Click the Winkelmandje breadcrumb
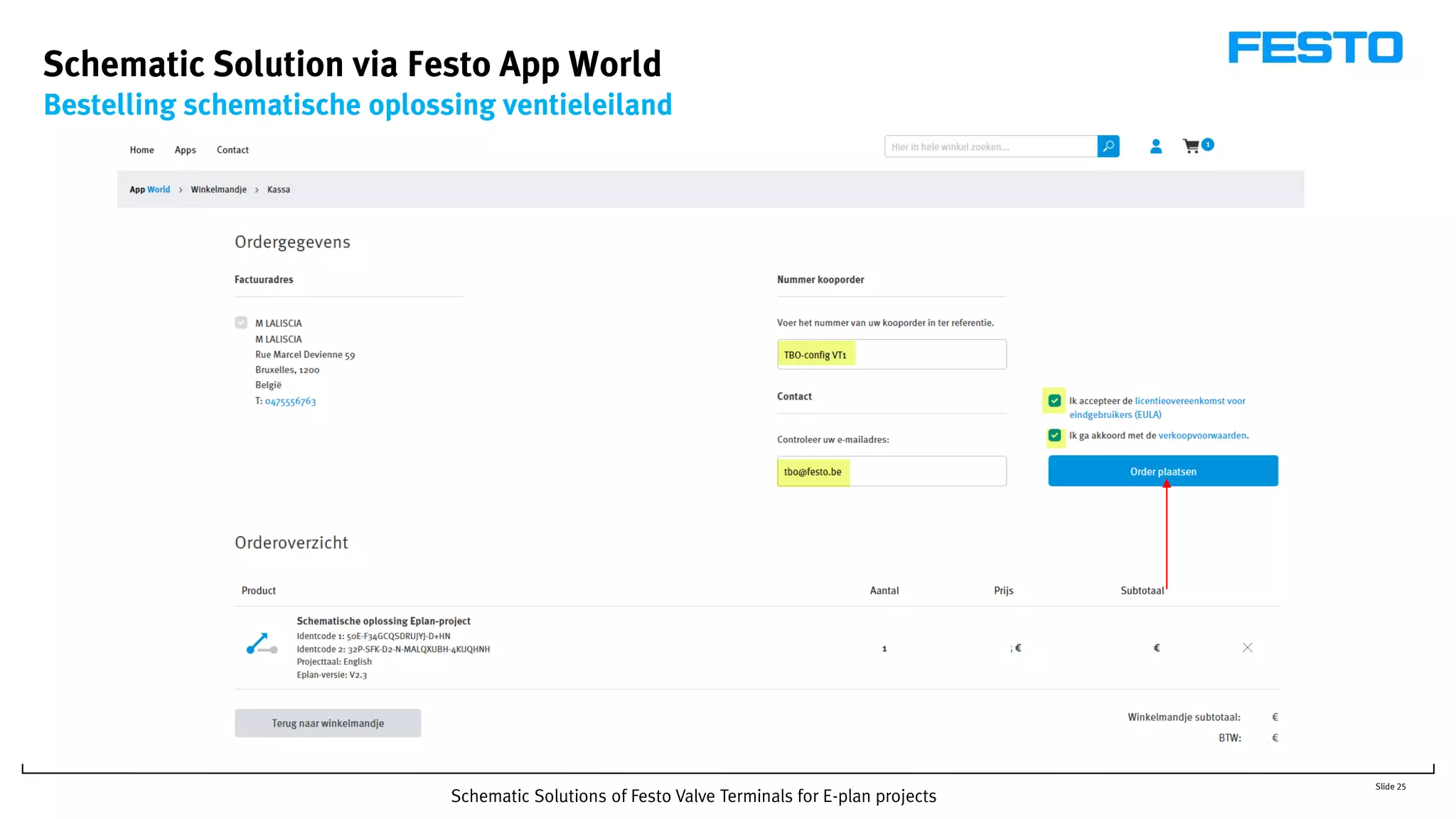 tap(218, 190)
